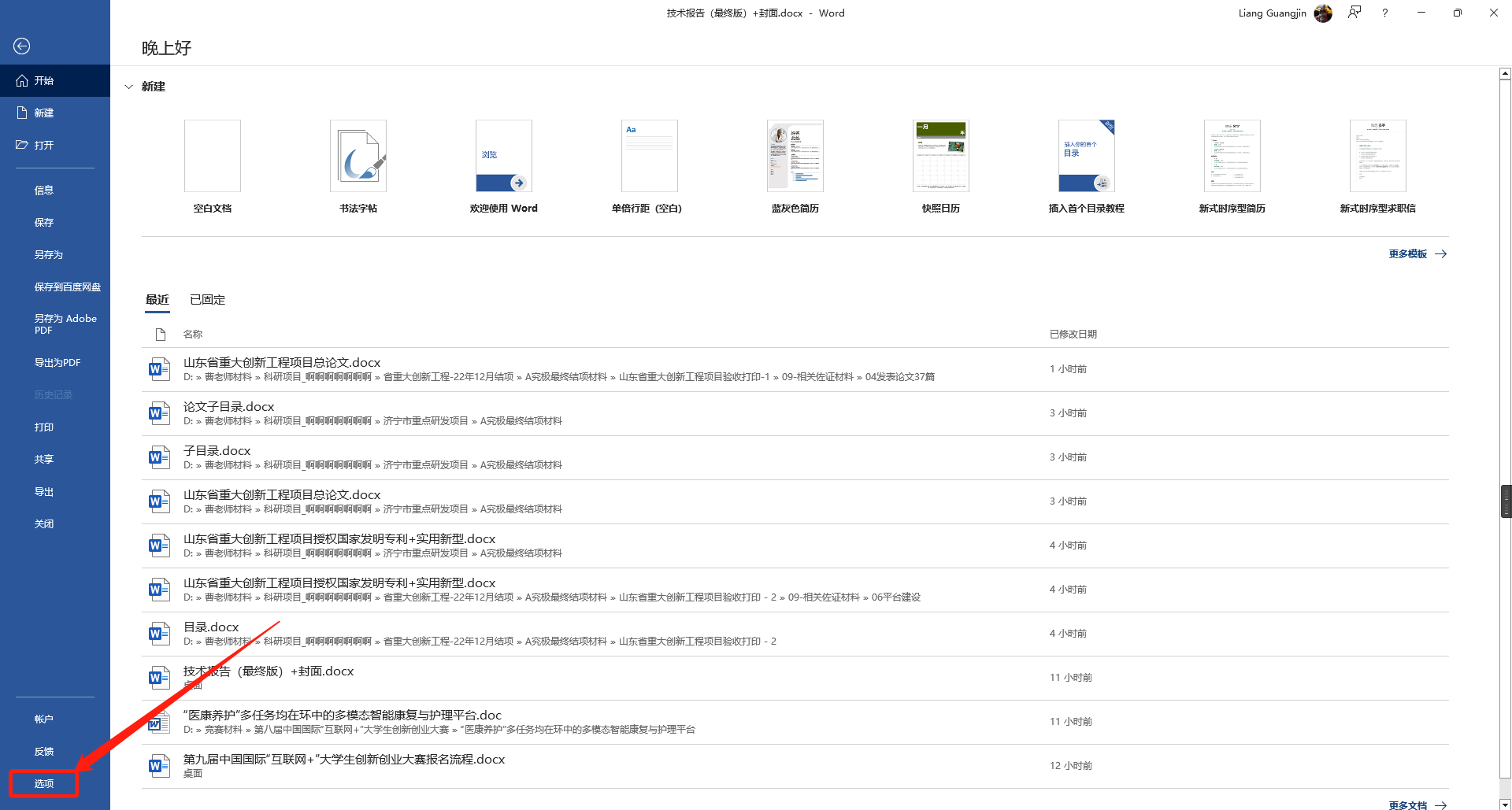1512x810 pixels.
Task: Click the feedback person icon in title bar
Action: (1354, 13)
